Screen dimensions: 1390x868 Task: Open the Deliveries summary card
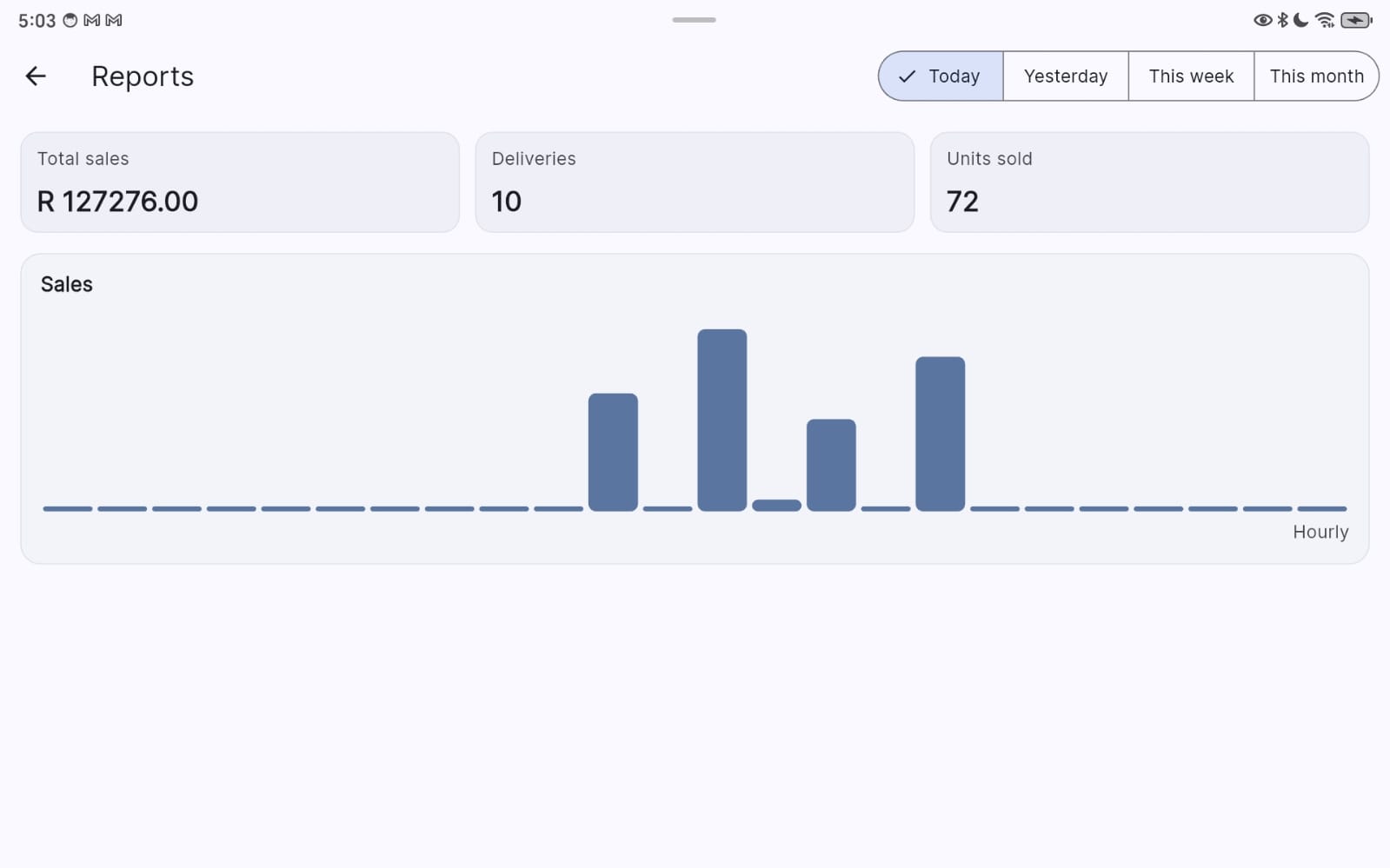(x=694, y=182)
